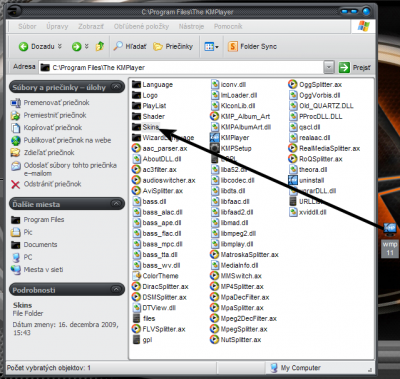Open the views mode dropdown button
This screenshot has height=379, width=400.
tap(211, 47)
